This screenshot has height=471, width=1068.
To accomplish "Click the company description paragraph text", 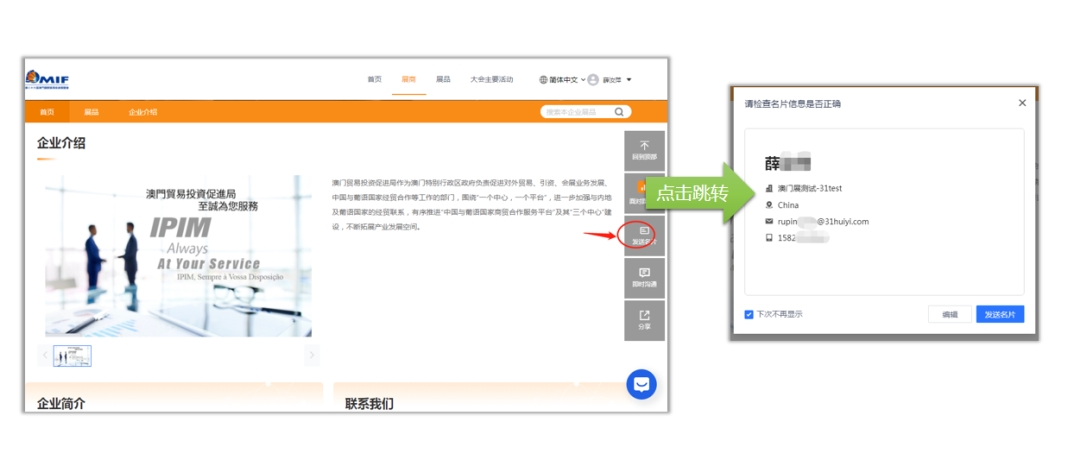I will pos(471,205).
